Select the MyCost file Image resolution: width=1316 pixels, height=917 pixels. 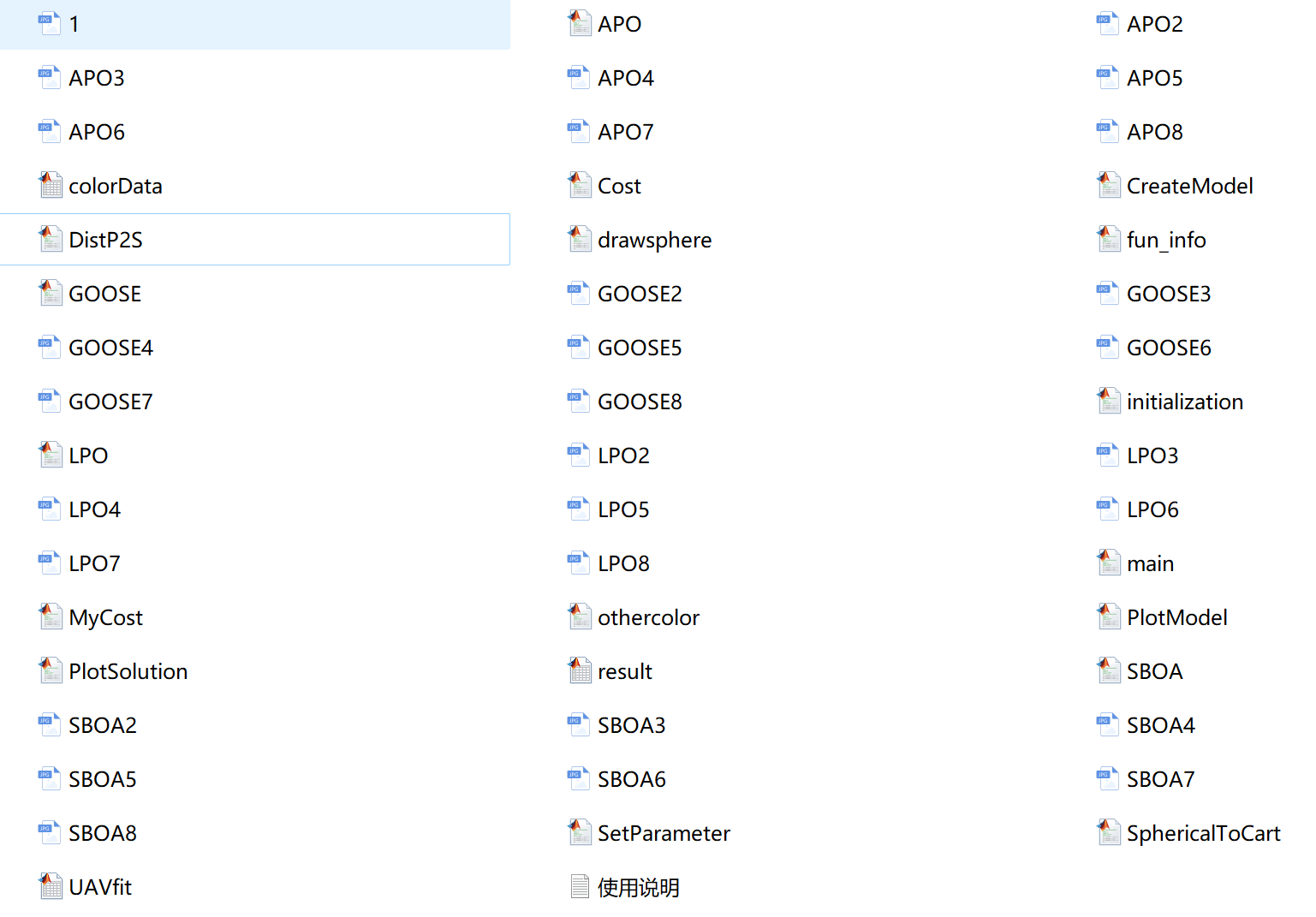coord(105,617)
